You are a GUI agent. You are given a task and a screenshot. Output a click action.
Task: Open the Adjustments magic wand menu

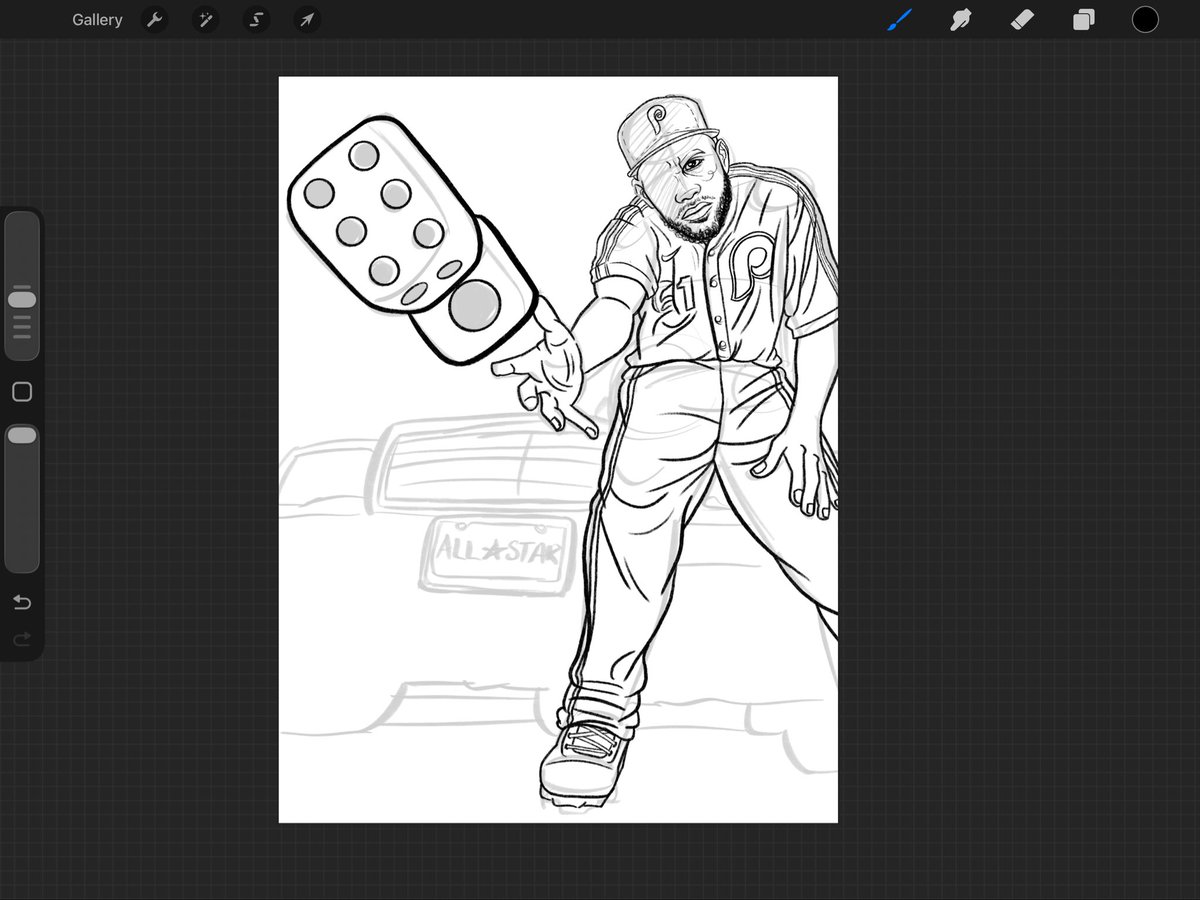[x=206, y=20]
